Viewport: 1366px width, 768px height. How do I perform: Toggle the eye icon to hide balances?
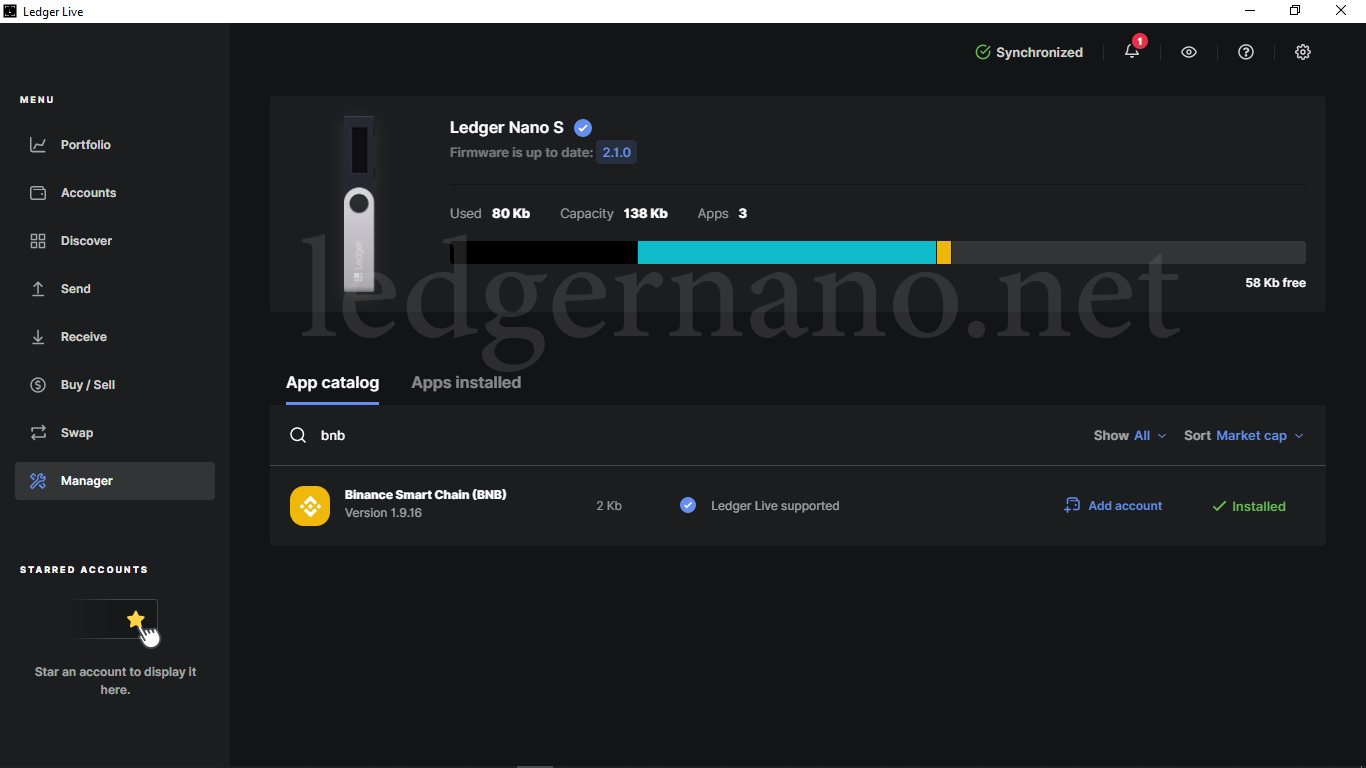[1189, 52]
